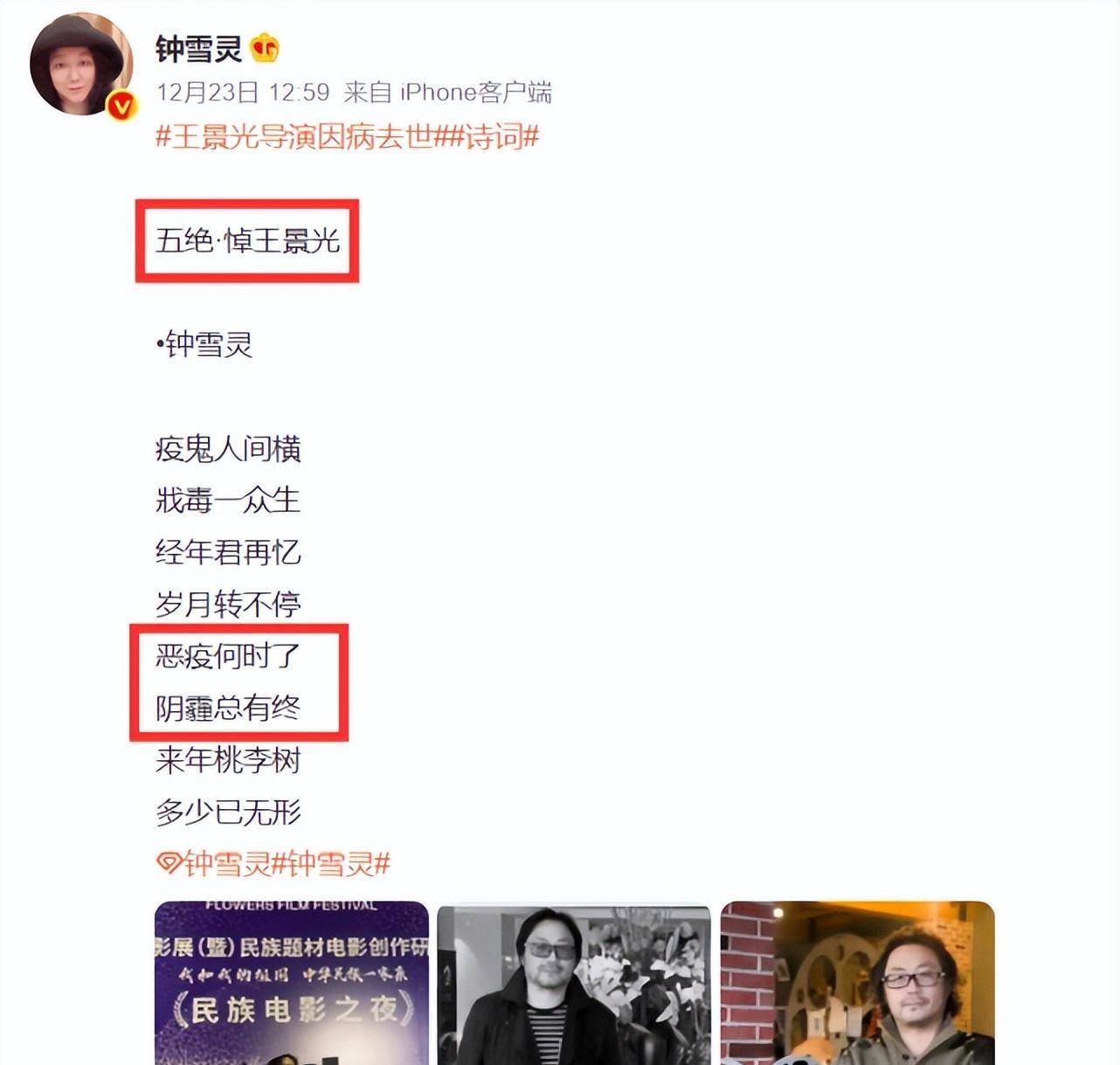The height and width of the screenshot is (1065, 1120).
Task: Open the color photo with brick wall
Action: coord(858,983)
